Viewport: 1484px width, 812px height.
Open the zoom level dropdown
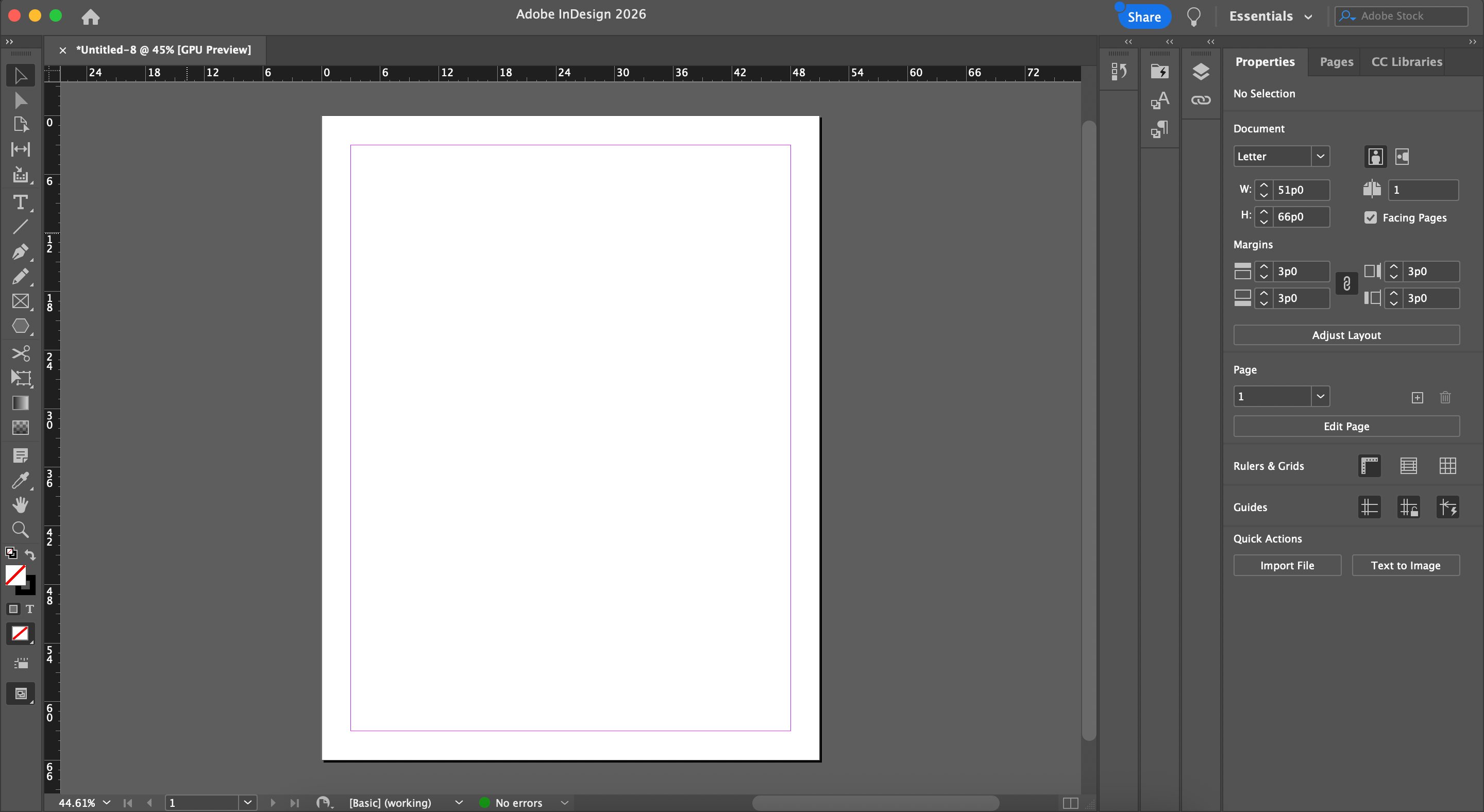coord(107,802)
